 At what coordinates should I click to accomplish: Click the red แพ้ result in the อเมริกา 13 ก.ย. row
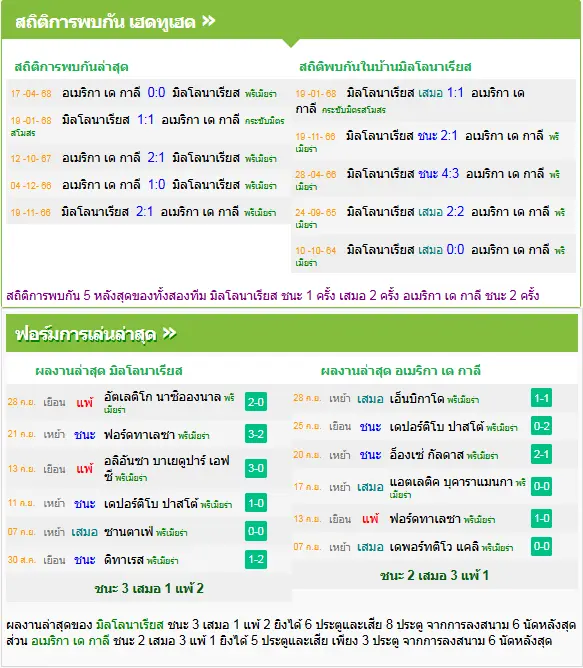click(x=370, y=519)
